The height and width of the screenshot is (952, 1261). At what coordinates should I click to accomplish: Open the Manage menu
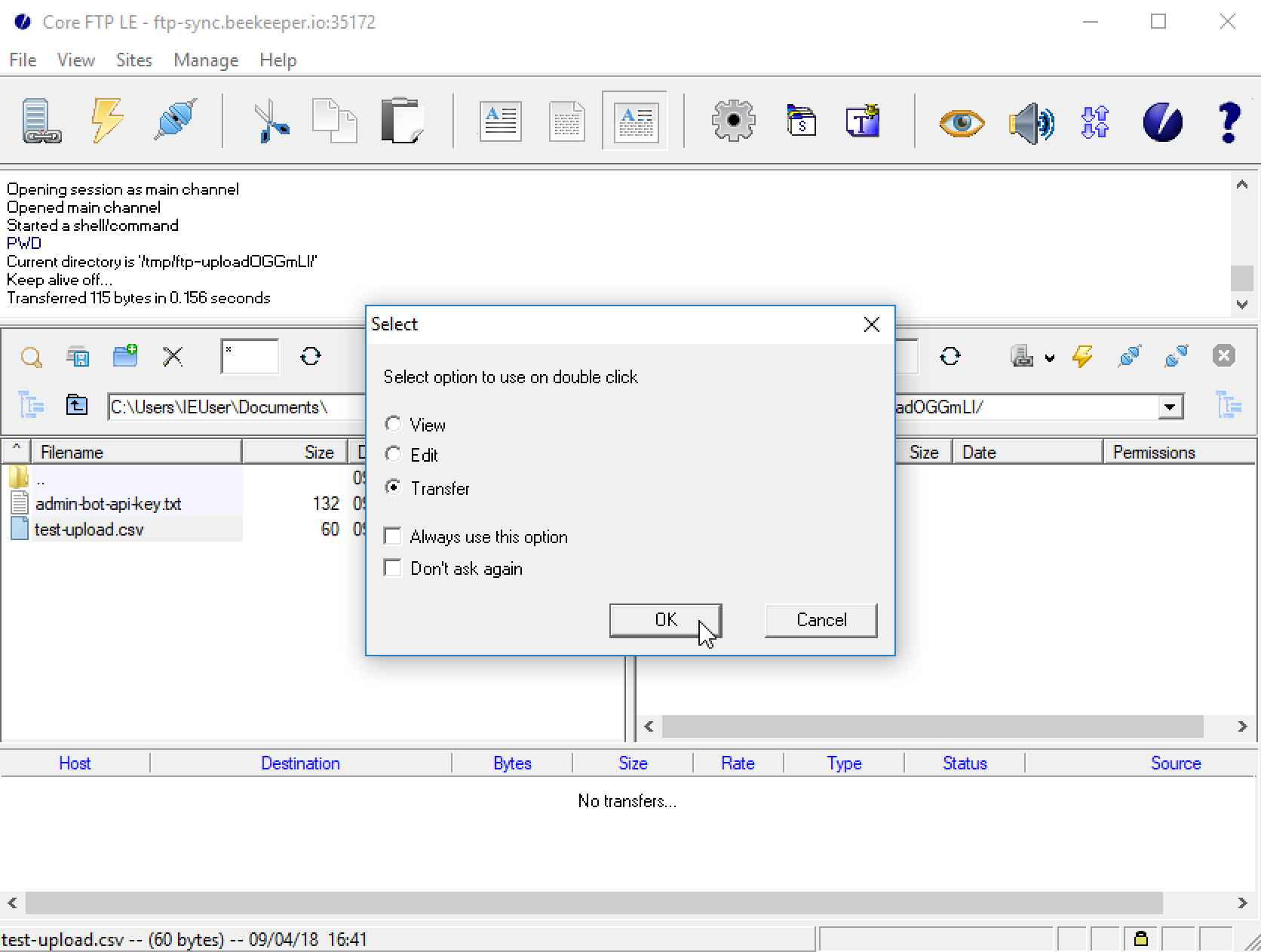(x=206, y=60)
